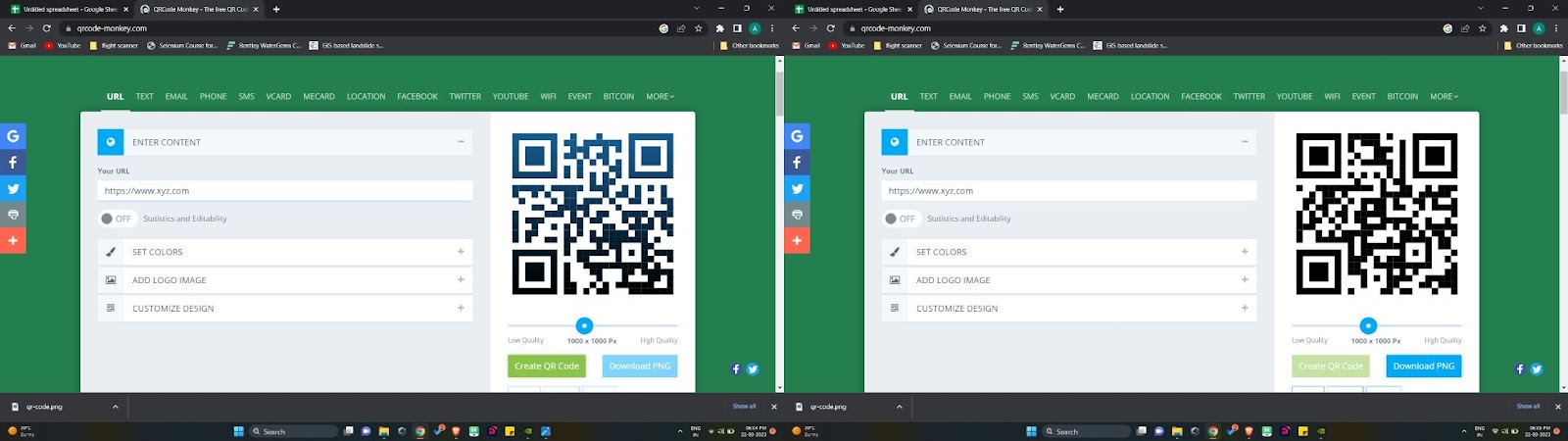Bookmark the page with the star icon, left window
Image resolution: width=1568 pixels, height=441 pixels.
(698, 28)
